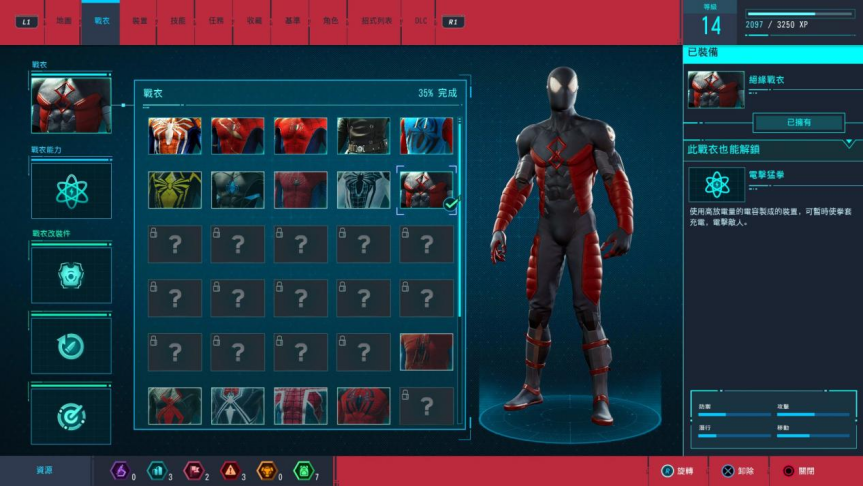Open the first suit mod shield icon slot
863x486 pixels.
(x=72, y=275)
